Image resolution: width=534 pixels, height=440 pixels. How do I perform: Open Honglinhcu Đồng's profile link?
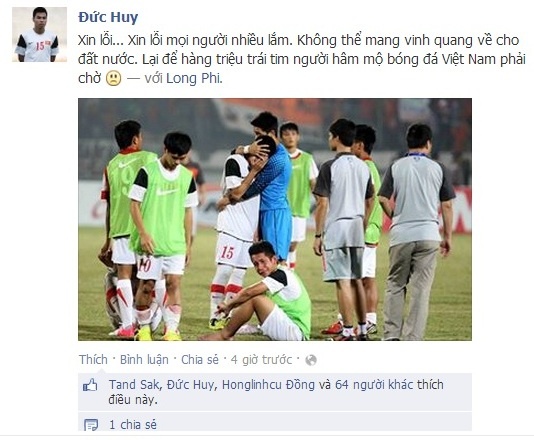pos(268,384)
